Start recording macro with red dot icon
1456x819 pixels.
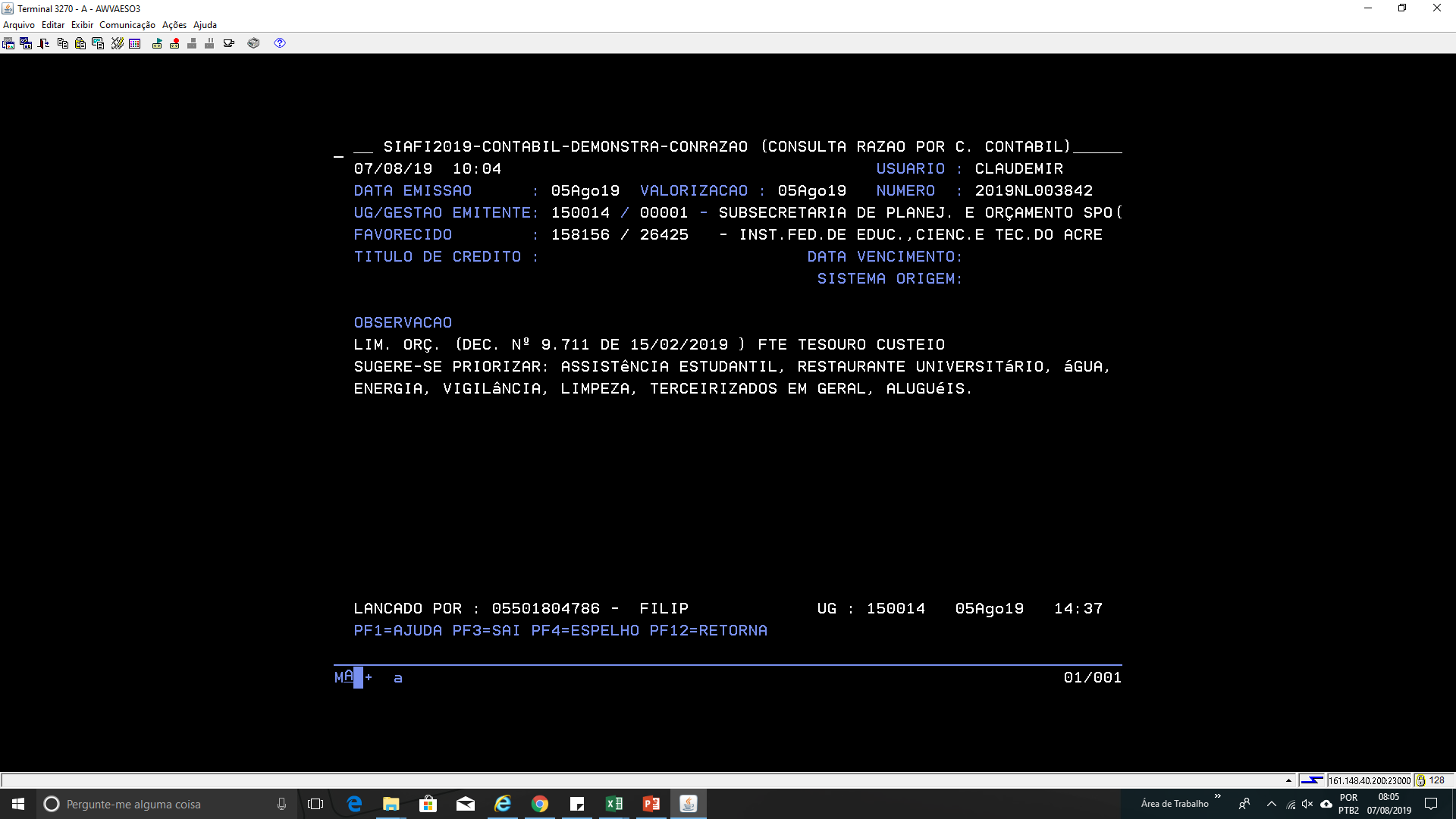point(174,43)
